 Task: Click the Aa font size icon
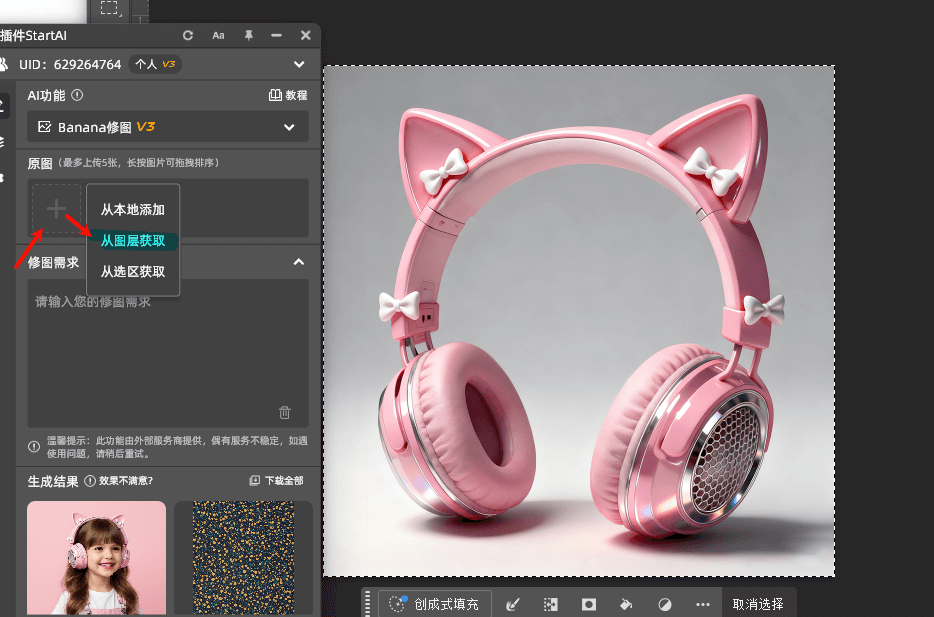(x=218, y=36)
